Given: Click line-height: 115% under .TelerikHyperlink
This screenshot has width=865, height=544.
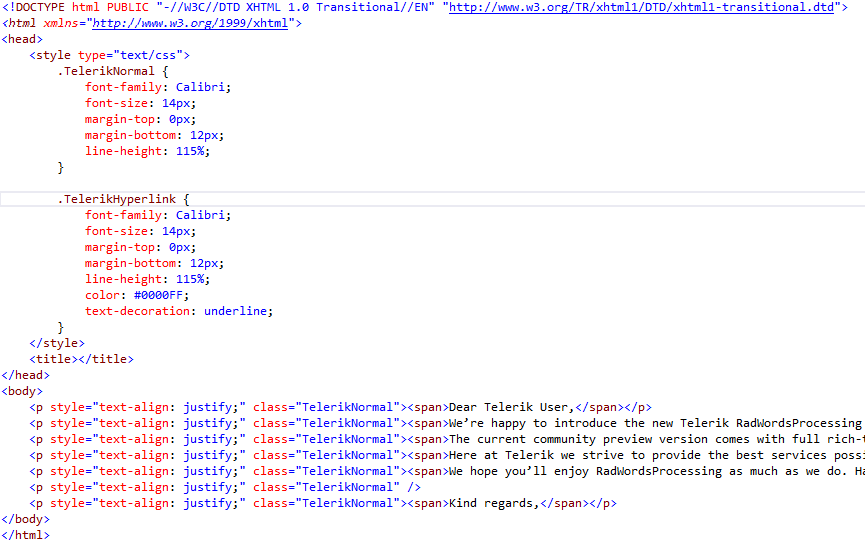Looking at the screenshot, I should pos(147,279).
